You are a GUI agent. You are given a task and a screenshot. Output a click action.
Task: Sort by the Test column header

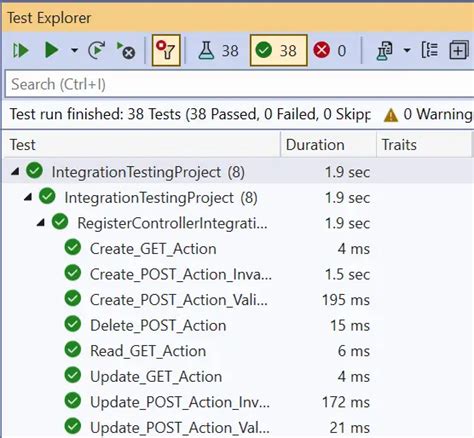[x=141, y=145]
